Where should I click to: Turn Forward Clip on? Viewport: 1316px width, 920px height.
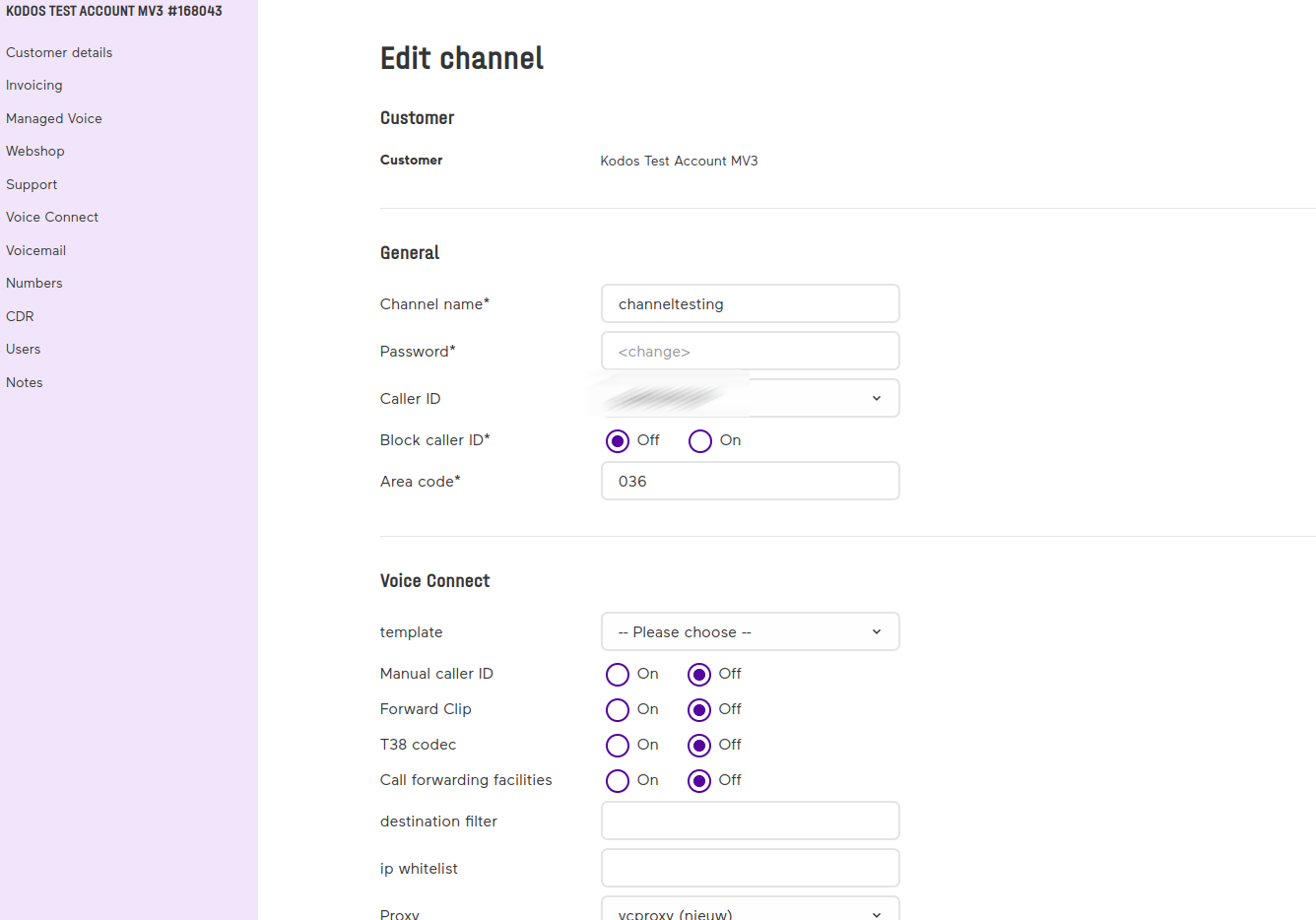point(618,710)
